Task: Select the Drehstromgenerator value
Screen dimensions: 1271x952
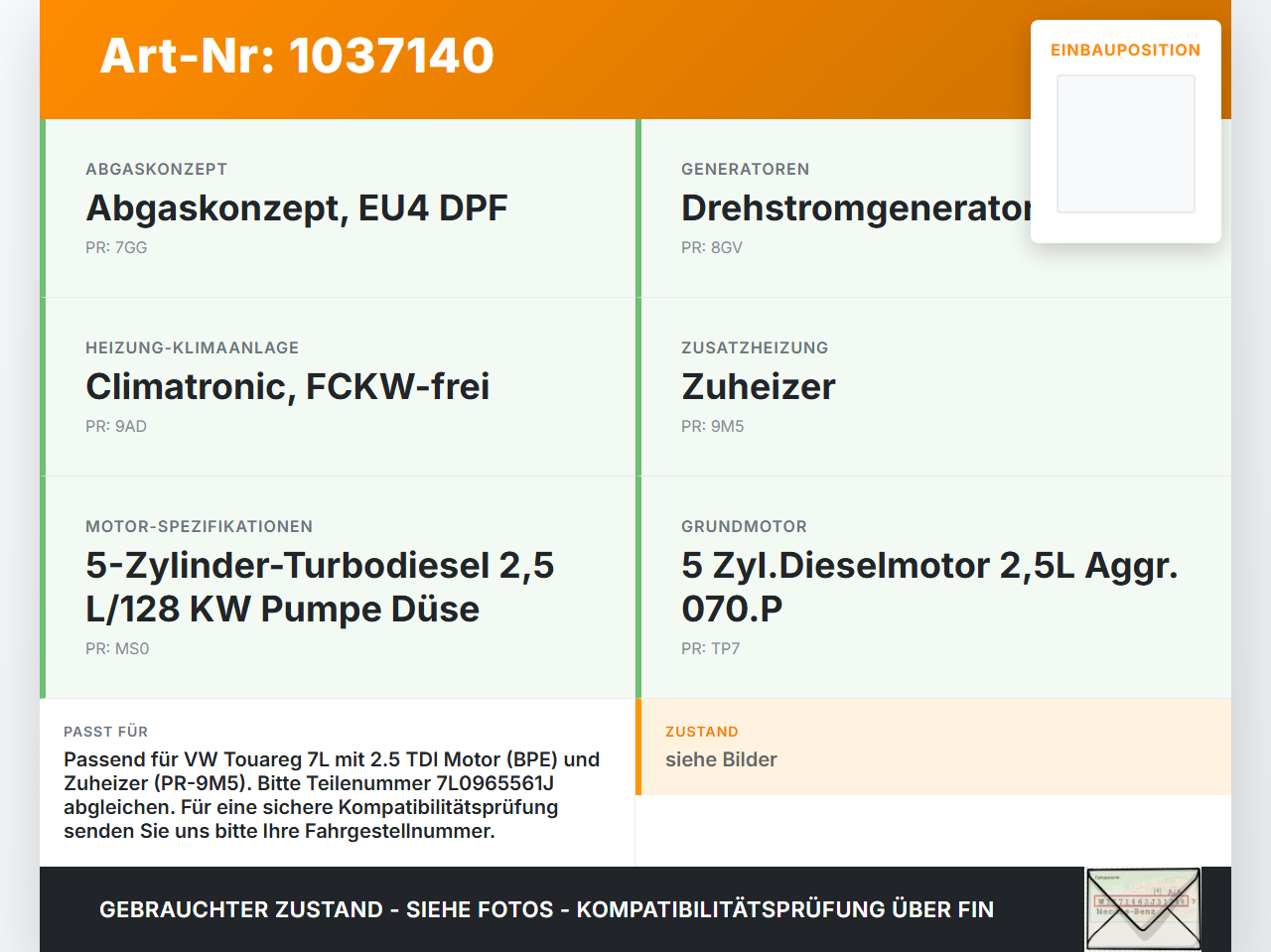Action: tap(856, 207)
